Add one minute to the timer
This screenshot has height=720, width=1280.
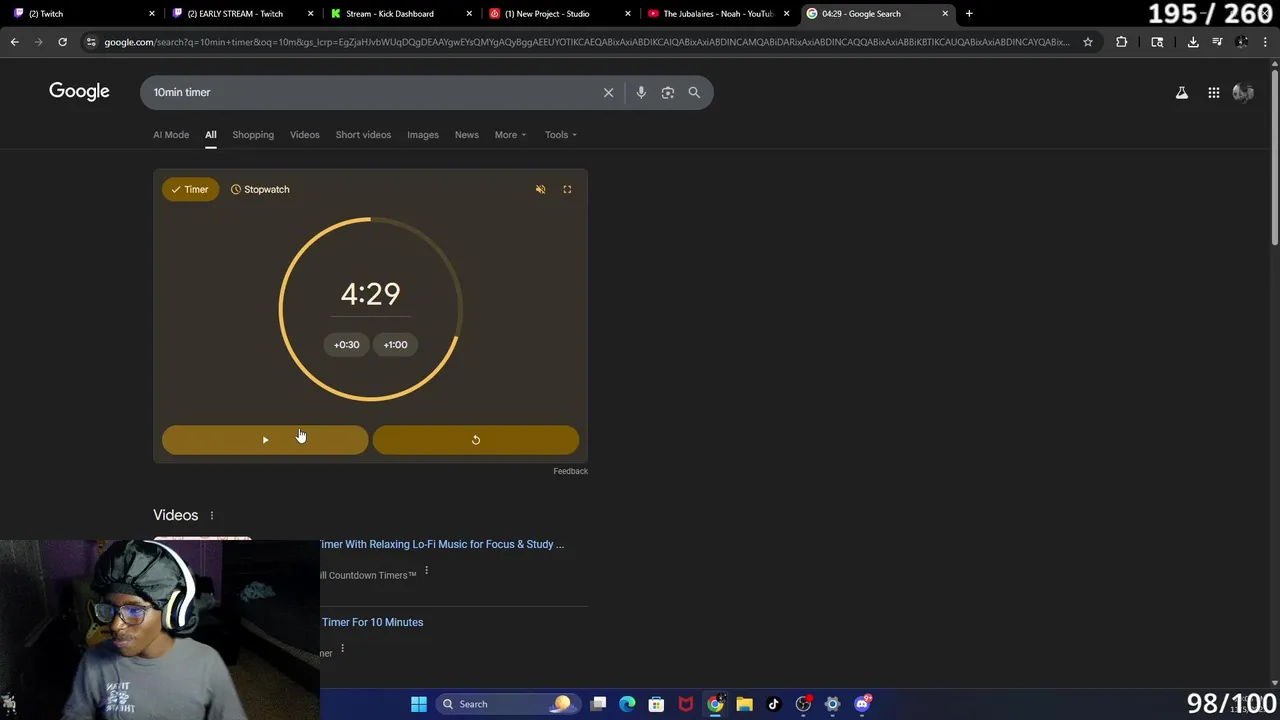pos(396,345)
